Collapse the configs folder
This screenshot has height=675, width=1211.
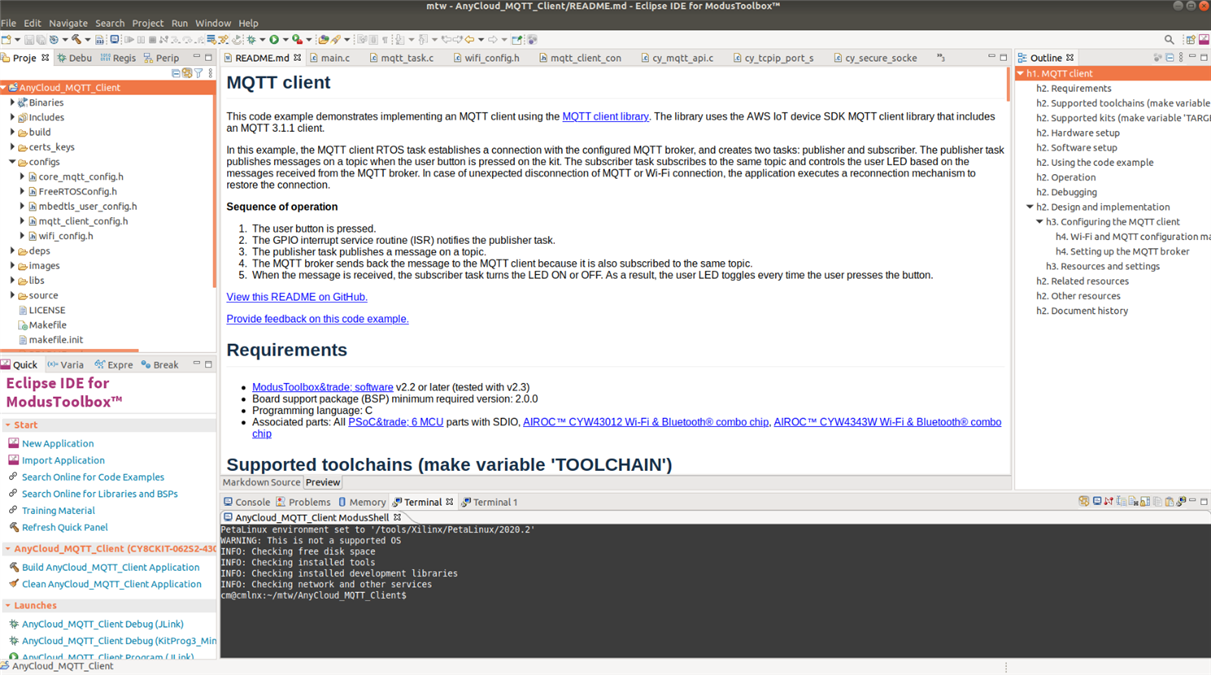[12, 162]
